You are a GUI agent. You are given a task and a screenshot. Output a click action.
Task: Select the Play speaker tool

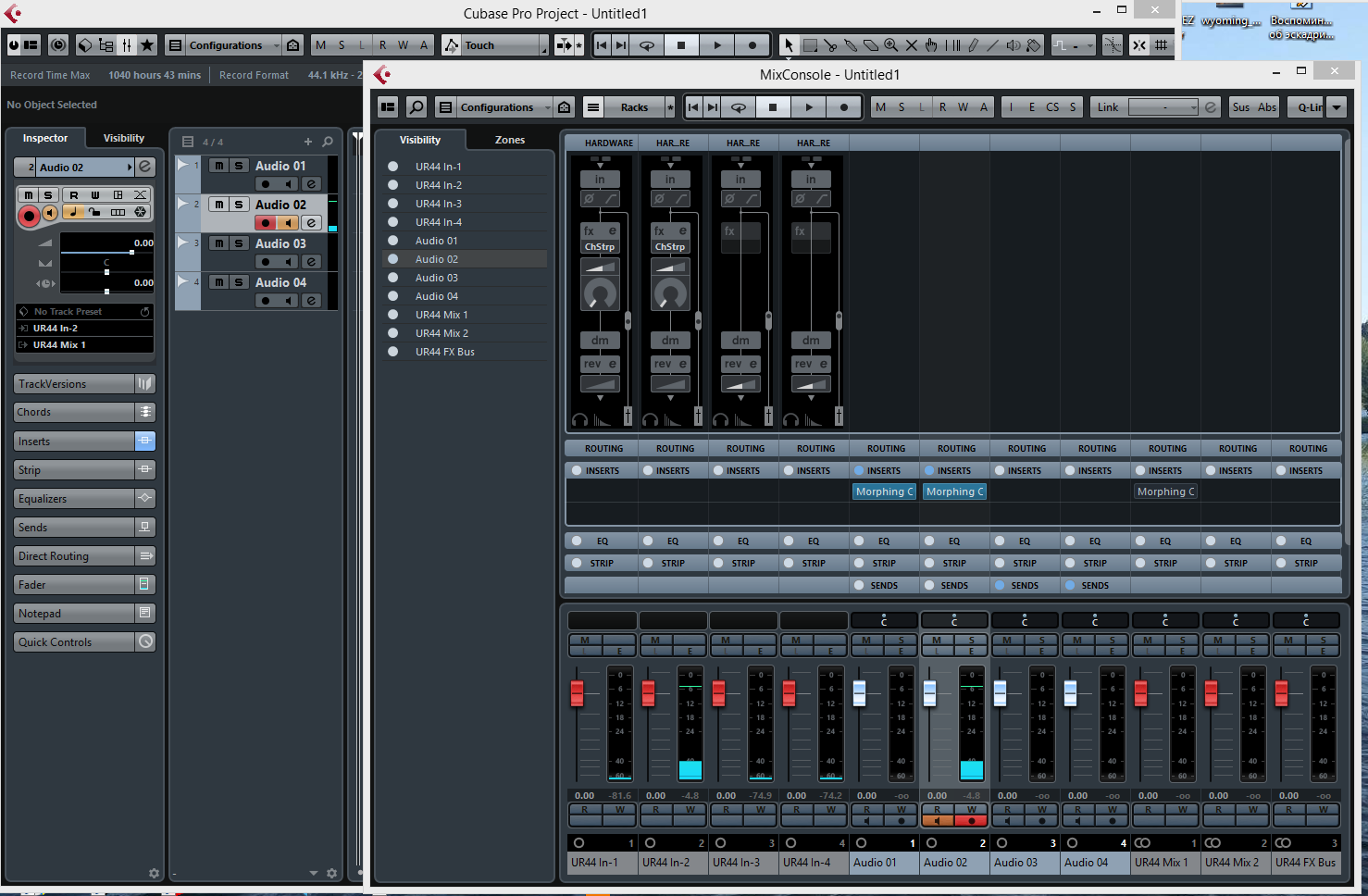1014,45
